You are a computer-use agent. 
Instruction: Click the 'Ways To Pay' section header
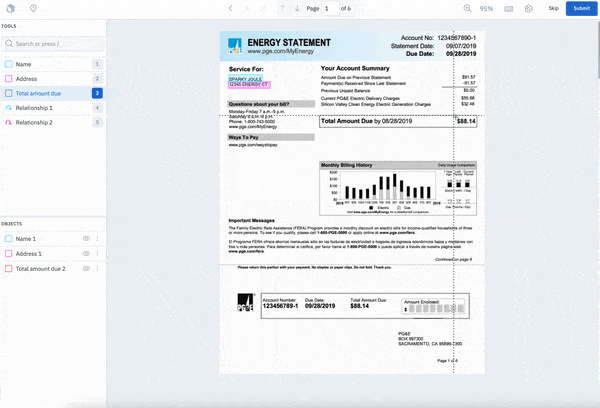pyautogui.click(x=271, y=137)
